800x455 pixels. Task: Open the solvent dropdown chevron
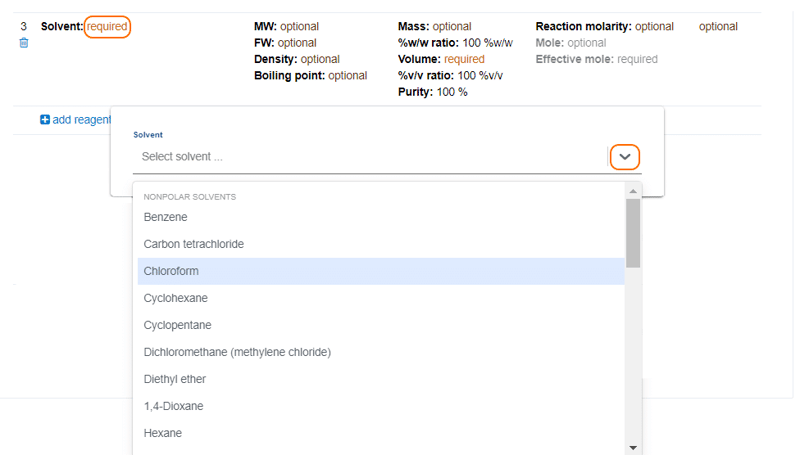point(624,157)
